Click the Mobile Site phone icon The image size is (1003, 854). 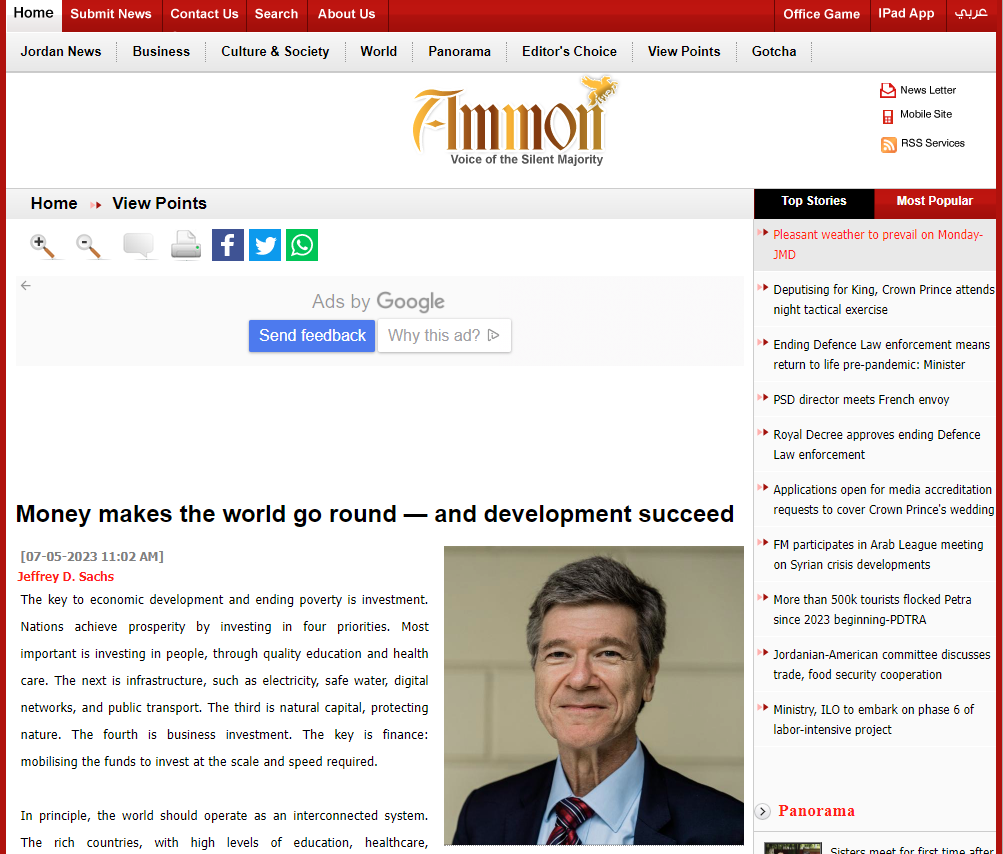tap(888, 116)
